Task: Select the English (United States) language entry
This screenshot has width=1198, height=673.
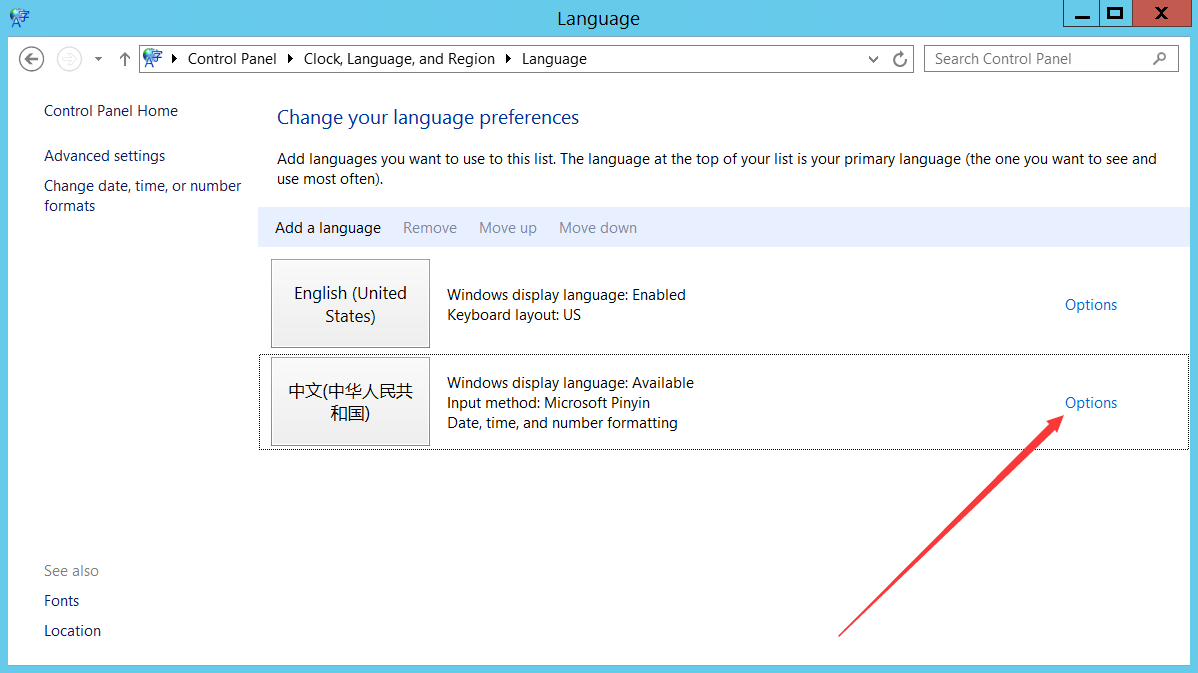Action: tap(349, 304)
